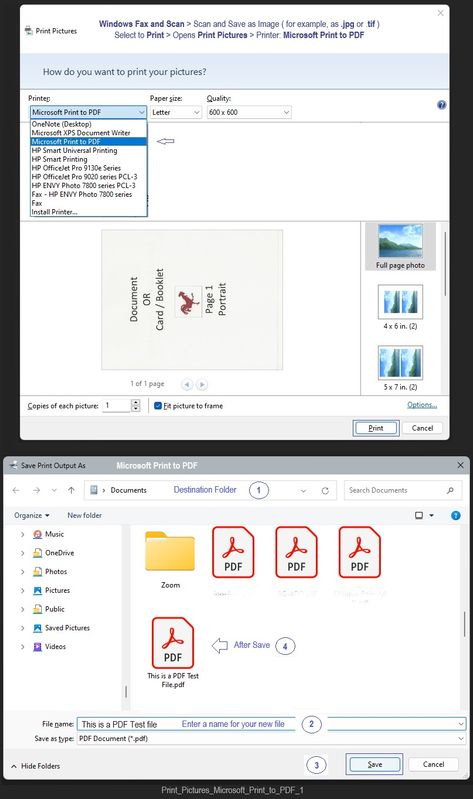Select Saved Pictures in sidebar
473x799 pixels.
(x=62, y=628)
